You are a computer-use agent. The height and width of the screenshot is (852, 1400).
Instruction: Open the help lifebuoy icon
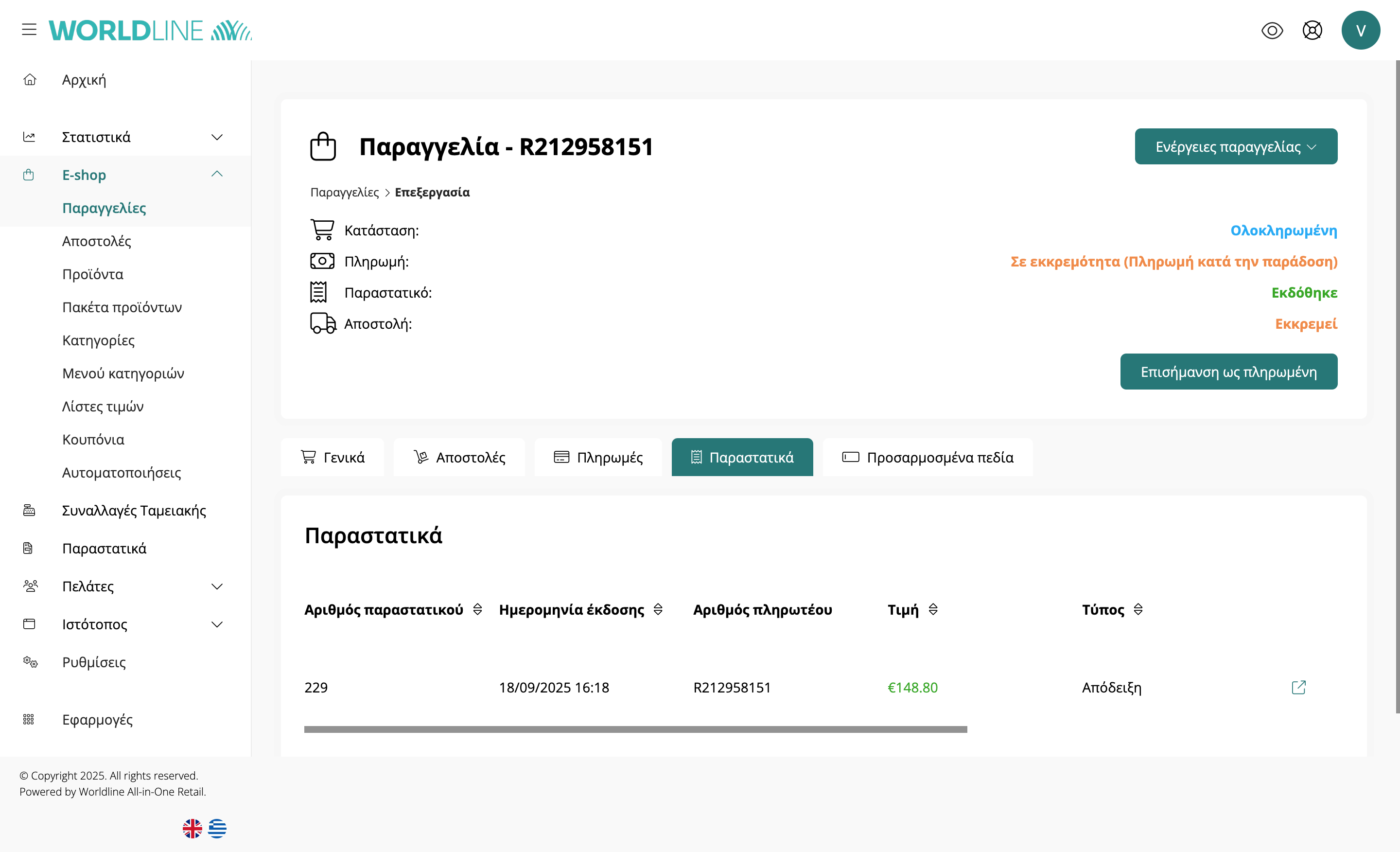point(1312,30)
